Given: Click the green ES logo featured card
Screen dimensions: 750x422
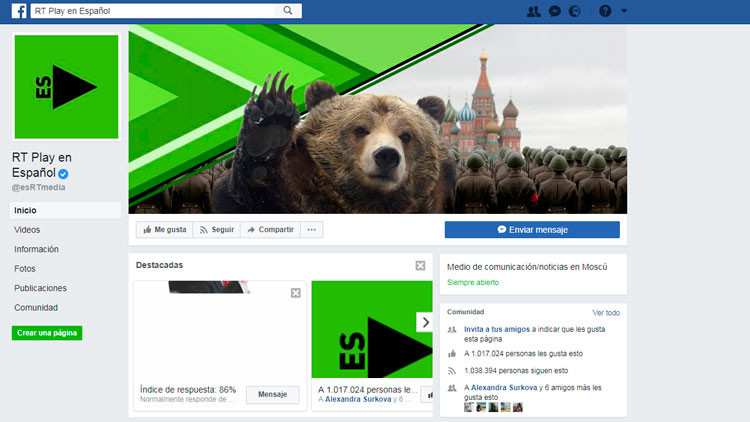Looking at the screenshot, I should [x=372, y=330].
